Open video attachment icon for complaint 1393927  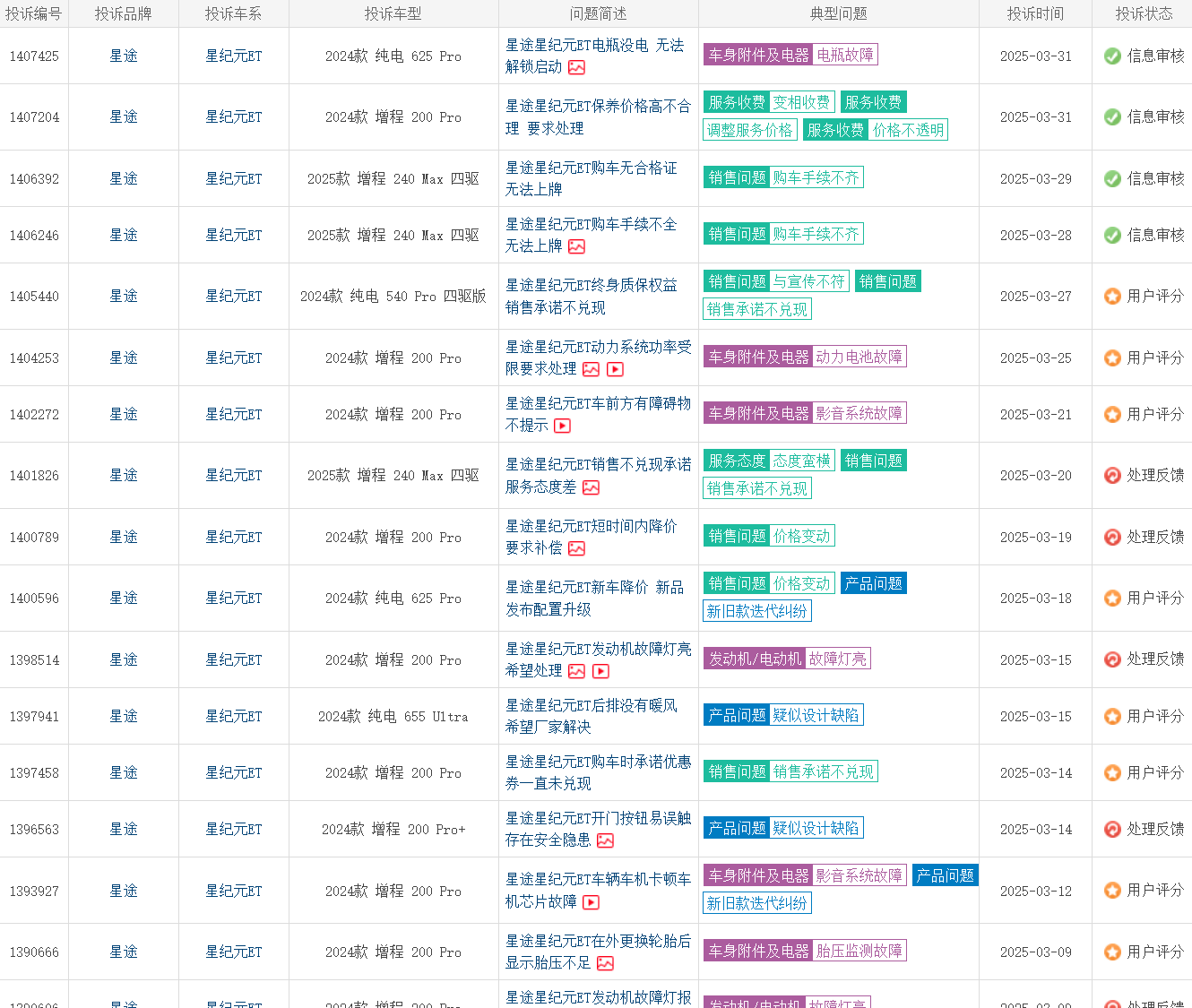591,903
